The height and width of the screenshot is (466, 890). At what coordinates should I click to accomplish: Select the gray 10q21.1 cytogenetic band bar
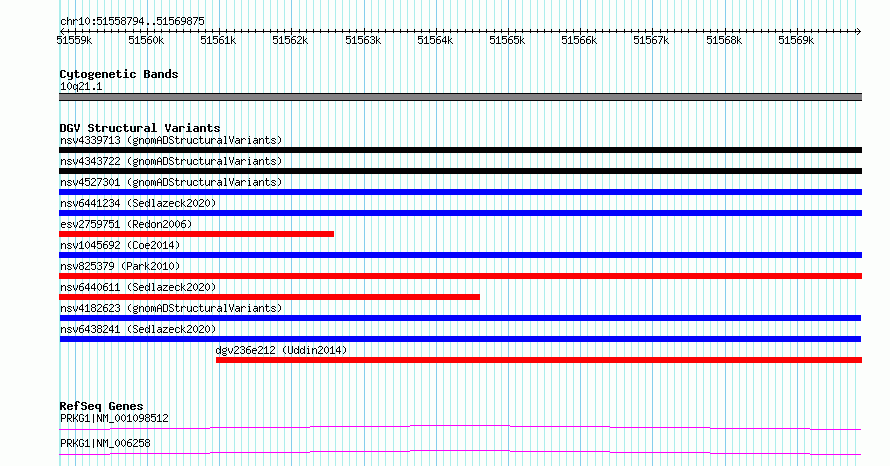click(x=460, y=97)
